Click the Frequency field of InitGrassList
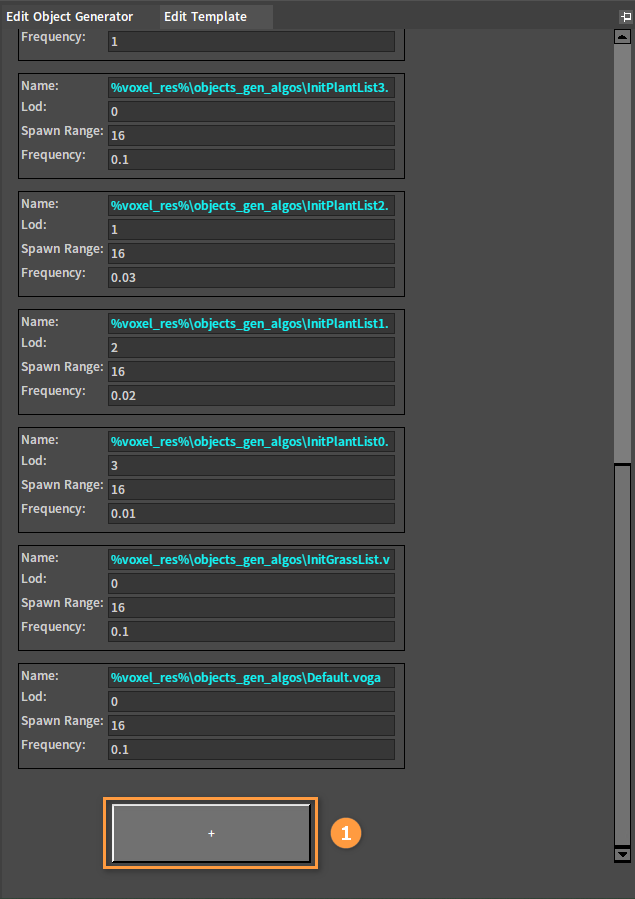The width and height of the screenshot is (635, 899). (251, 632)
